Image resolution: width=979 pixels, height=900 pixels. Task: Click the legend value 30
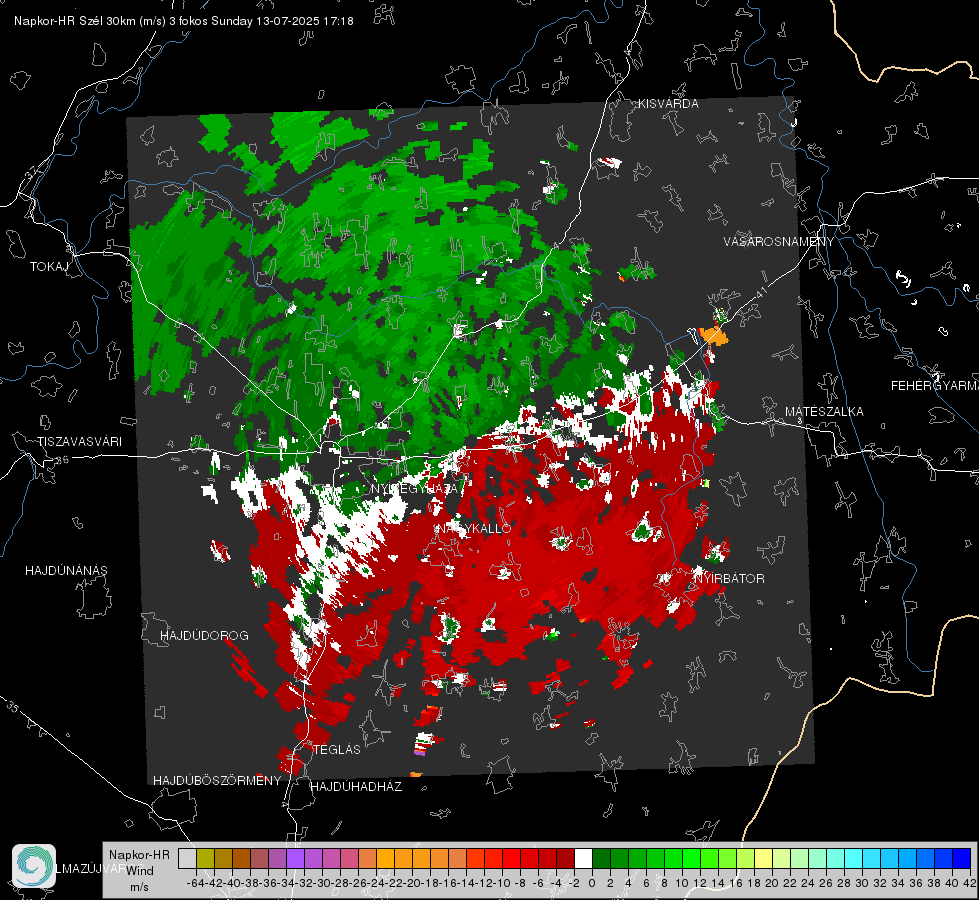click(862, 883)
